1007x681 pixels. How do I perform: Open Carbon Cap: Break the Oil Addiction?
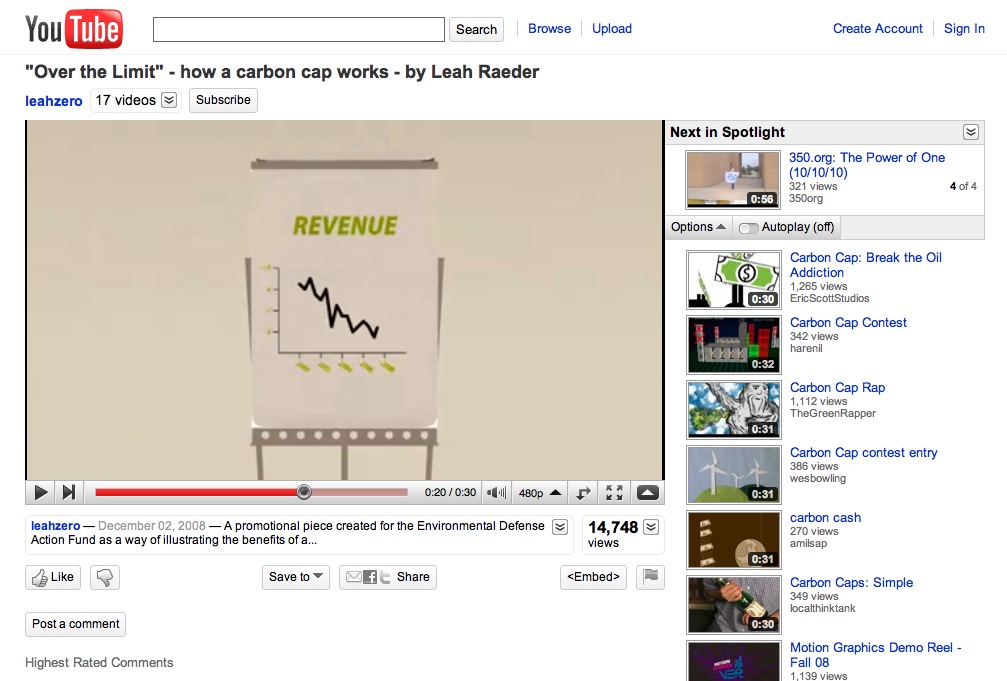coord(866,265)
